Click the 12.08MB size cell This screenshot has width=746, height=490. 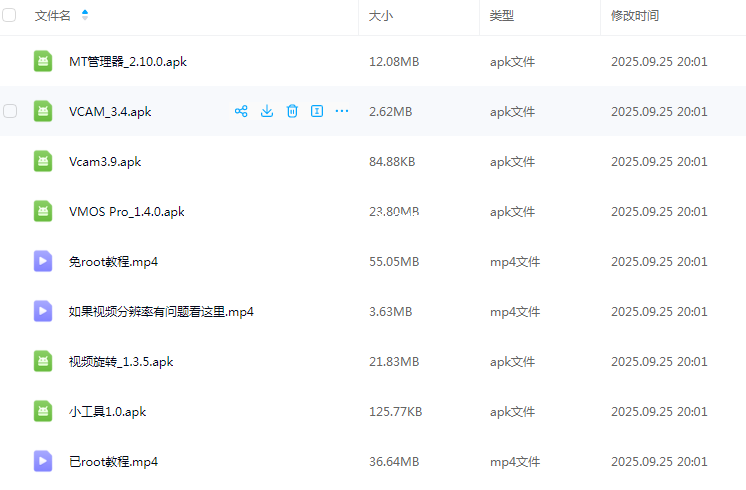[x=394, y=62]
